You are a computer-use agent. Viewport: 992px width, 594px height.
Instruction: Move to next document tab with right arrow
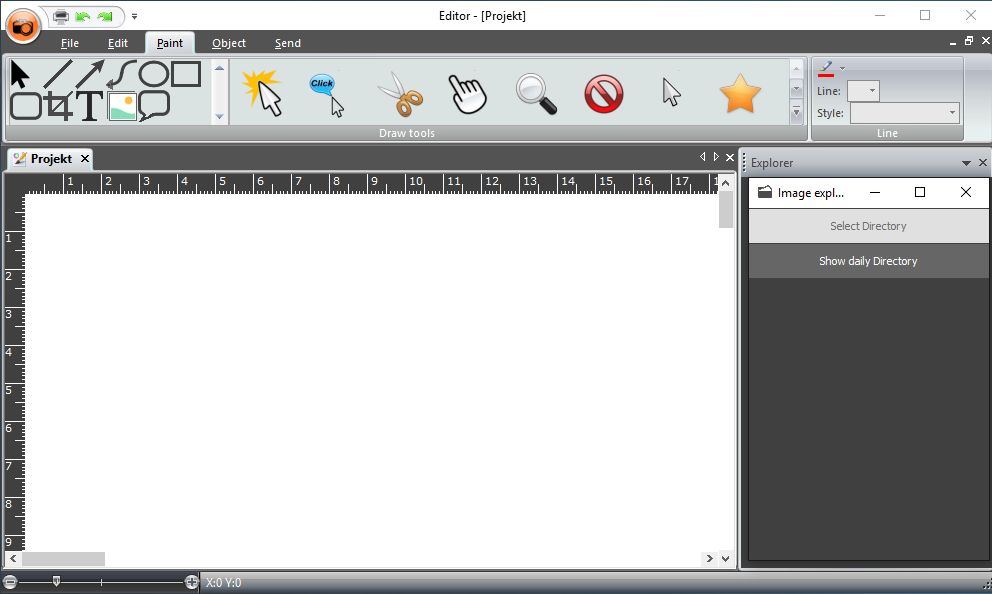pyautogui.click(x=716, y=157)
